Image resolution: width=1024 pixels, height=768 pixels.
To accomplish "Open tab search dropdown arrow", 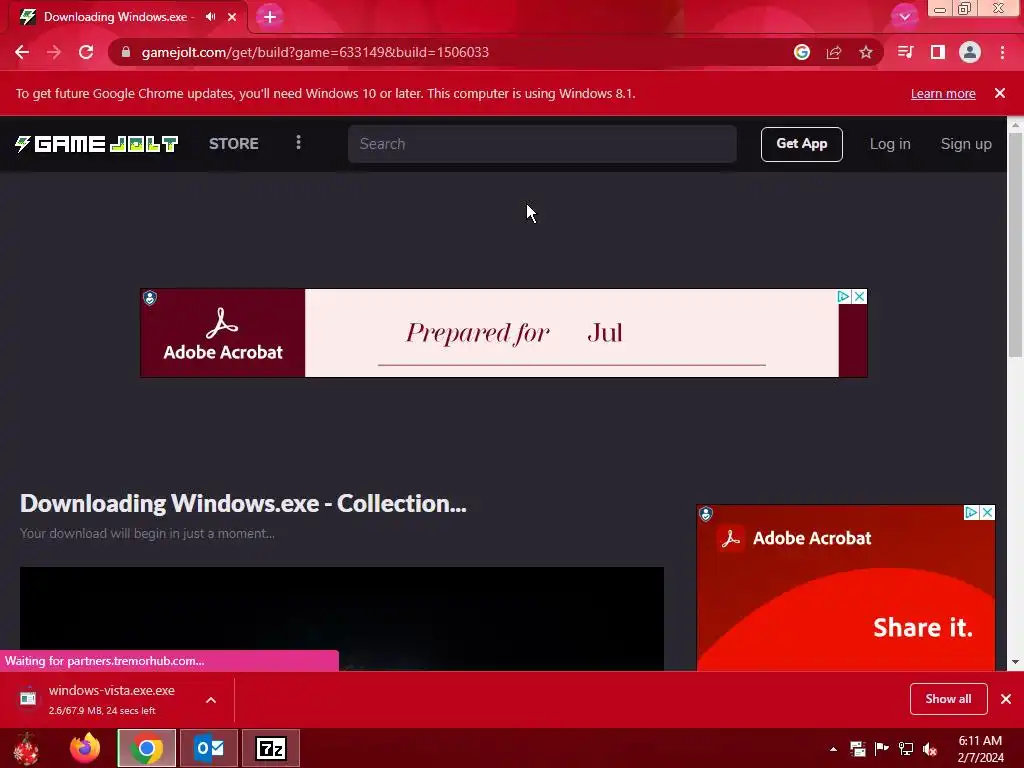I will [x=904, y=17].
